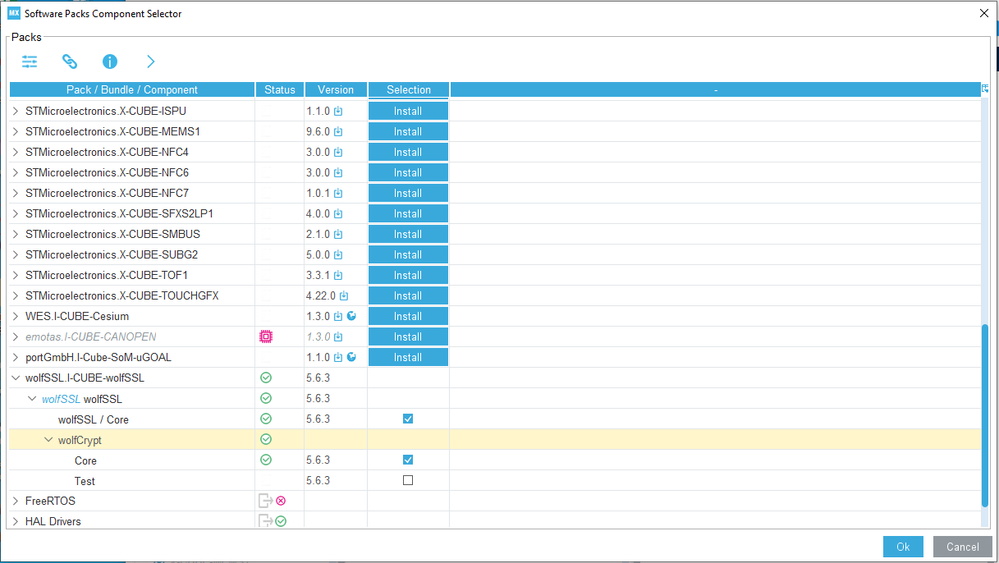999x563 pixels.
Task: Click download icon beside X-CUBE-NFC4 version
Action: [338, 152]
